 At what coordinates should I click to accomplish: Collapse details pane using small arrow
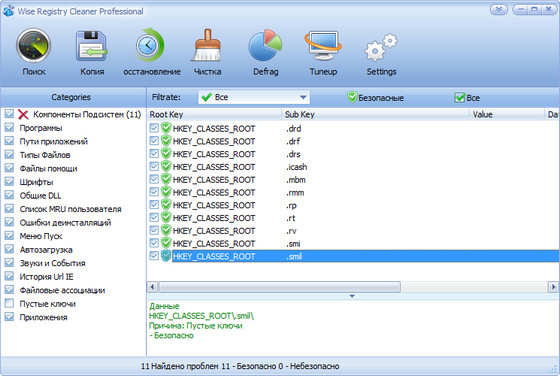[x=352, y=296]
